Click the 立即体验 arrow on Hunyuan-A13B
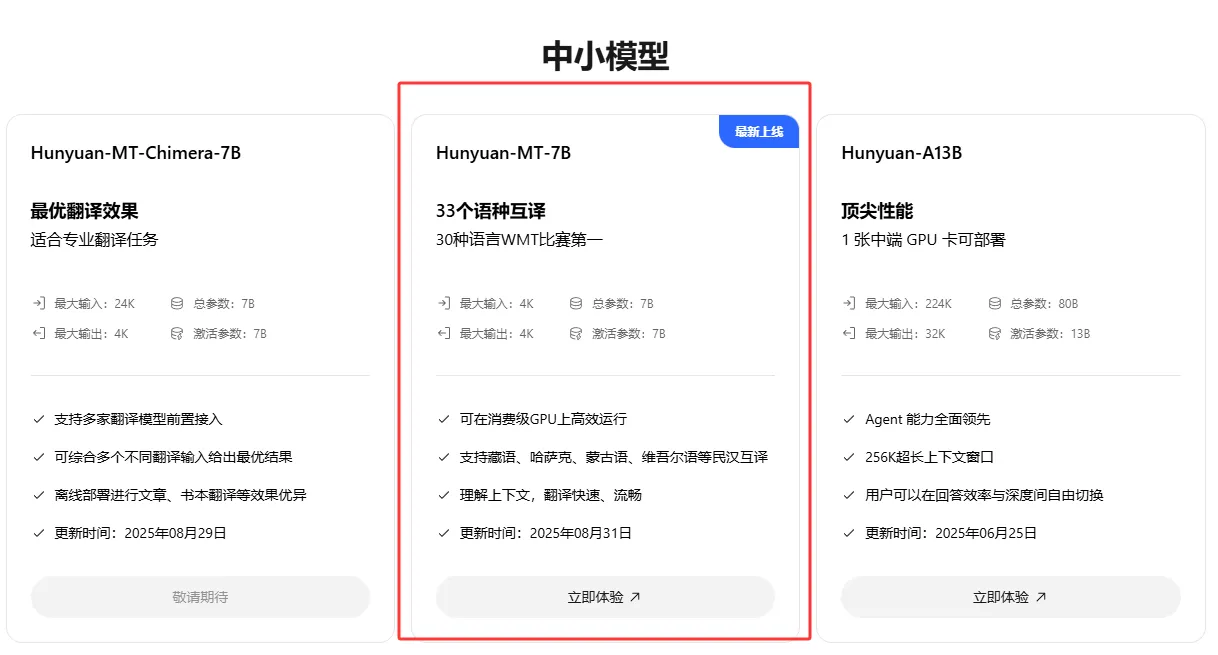1218x655 pixels. pos(1043,596)
